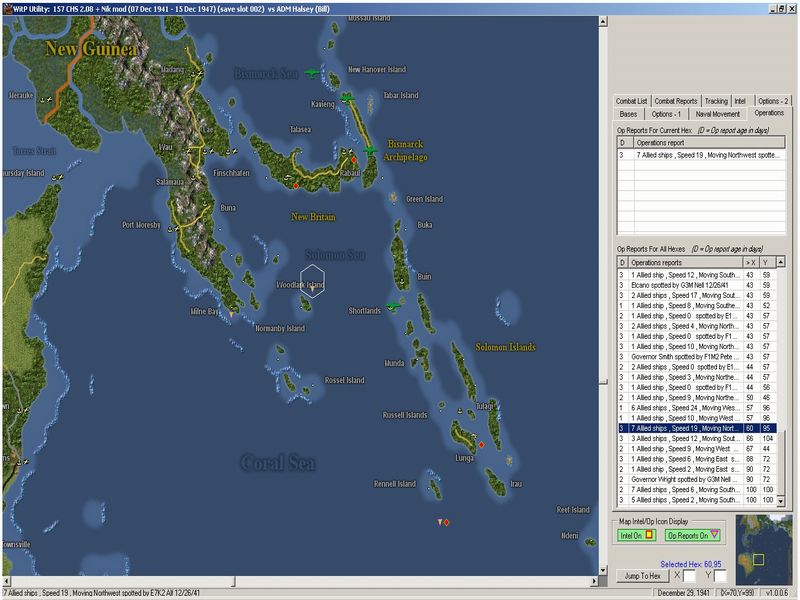Click the green aircraft icon in Bismarck Sea
The height and width of the screenshot is (600, 800).
click(x=312, y=73)
